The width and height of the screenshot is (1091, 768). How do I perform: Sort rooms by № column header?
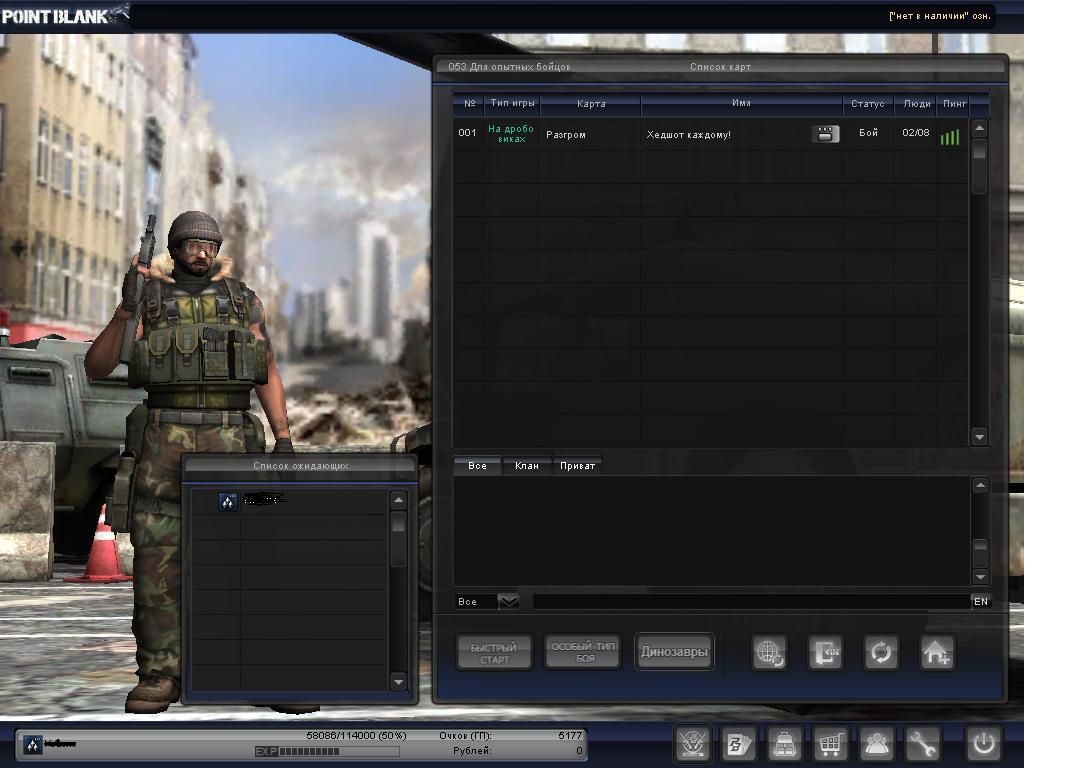coord(469,104)
